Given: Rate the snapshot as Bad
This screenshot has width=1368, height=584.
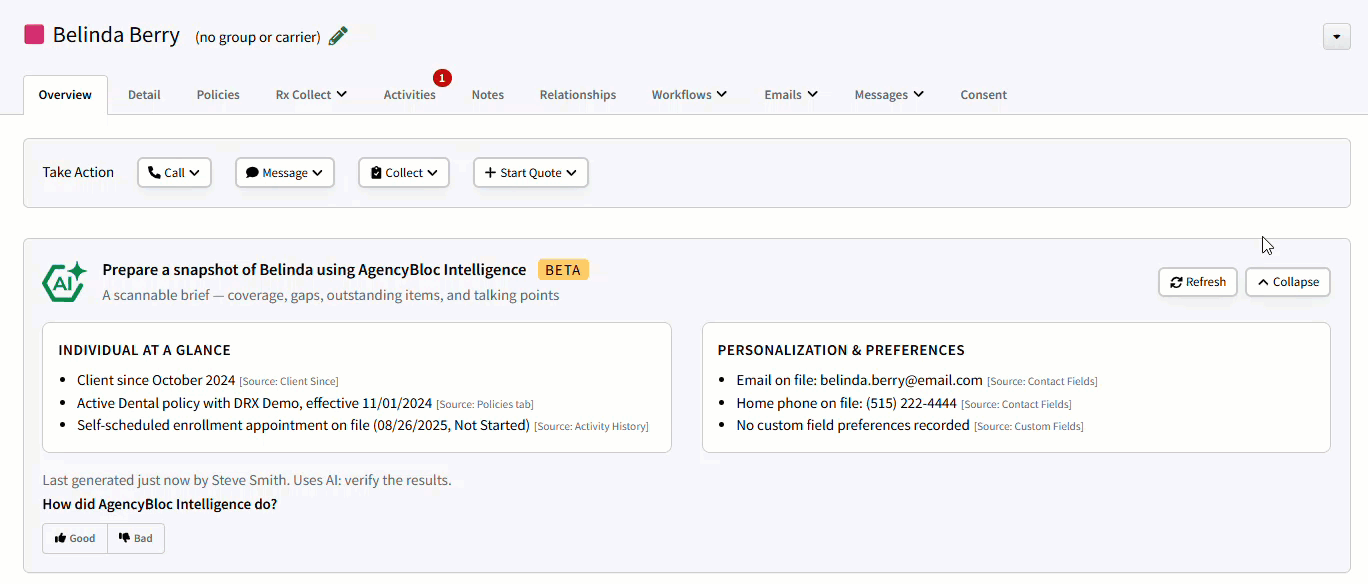Looking at the screenshot, I should (136, 538).
